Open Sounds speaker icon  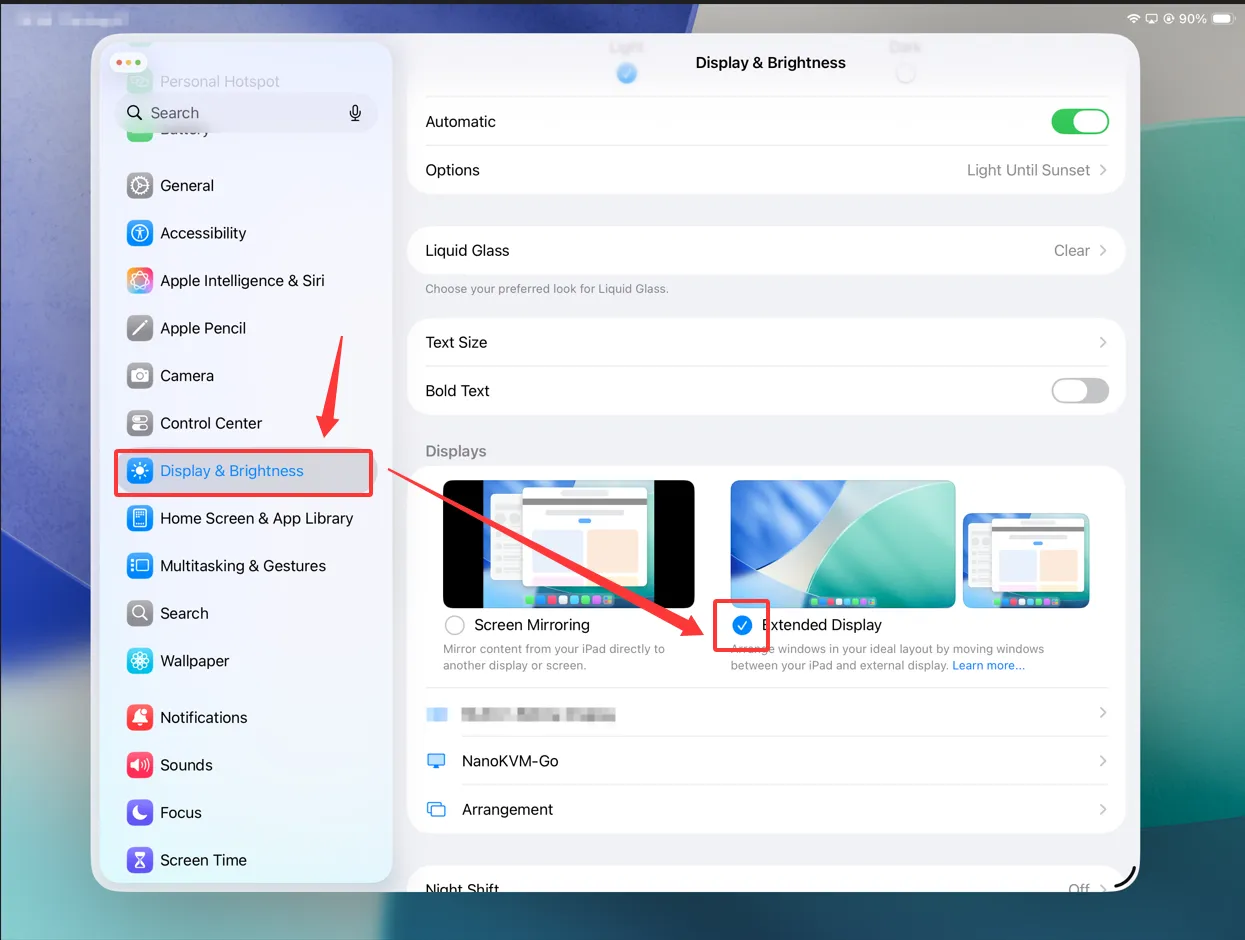140,765
